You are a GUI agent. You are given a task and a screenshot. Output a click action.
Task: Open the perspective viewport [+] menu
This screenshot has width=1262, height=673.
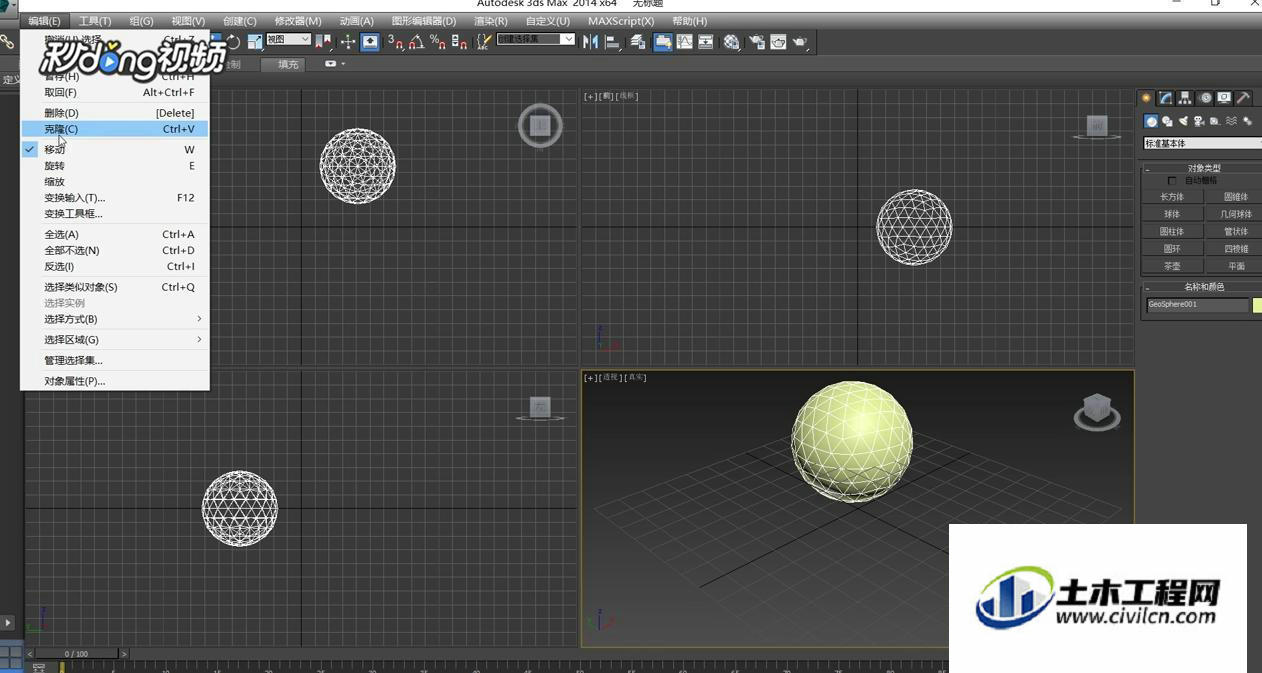tap(590, 378)
